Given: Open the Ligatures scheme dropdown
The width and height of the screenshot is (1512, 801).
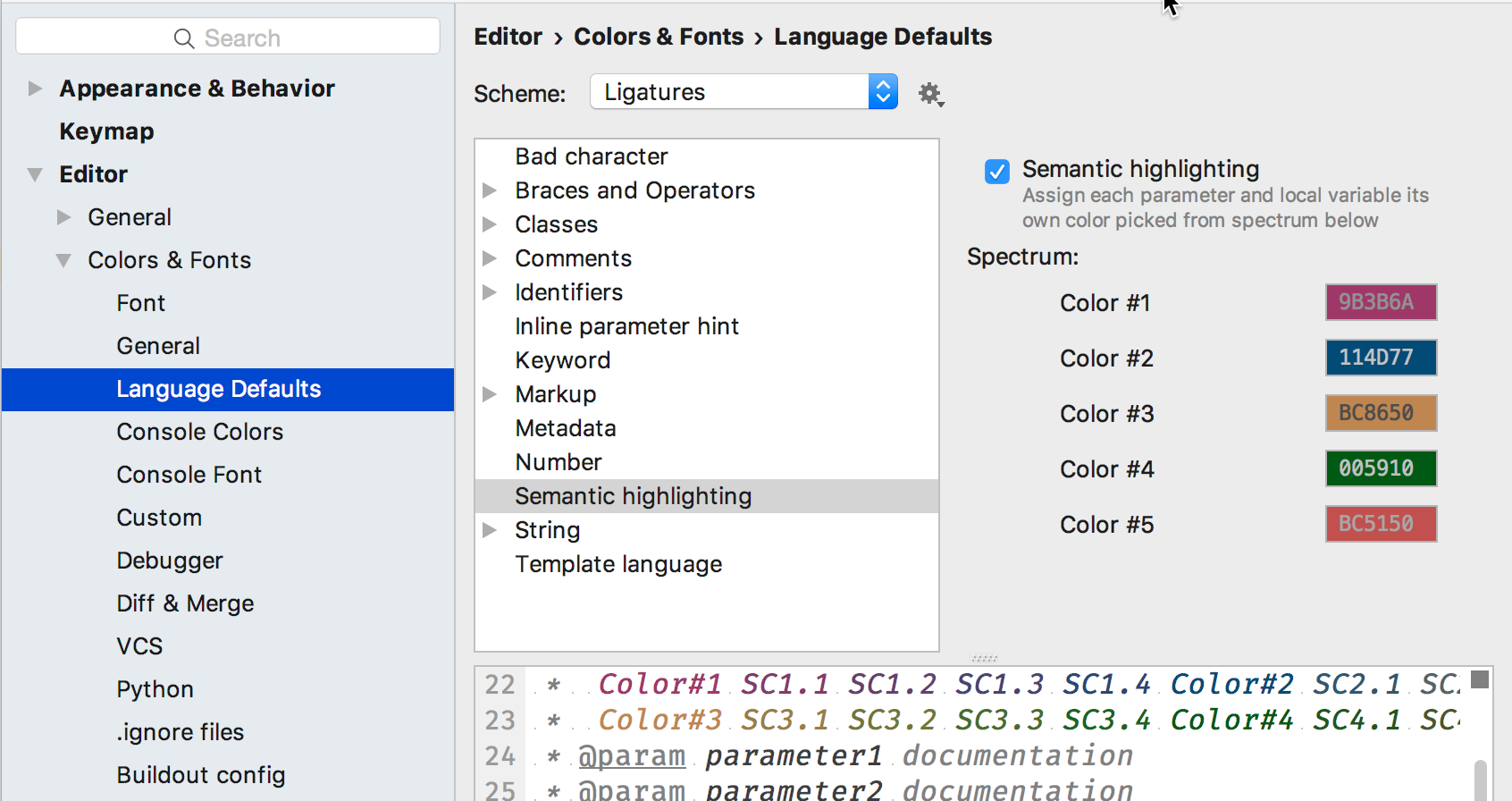Looking at the screenshot, I should [743, 91].
